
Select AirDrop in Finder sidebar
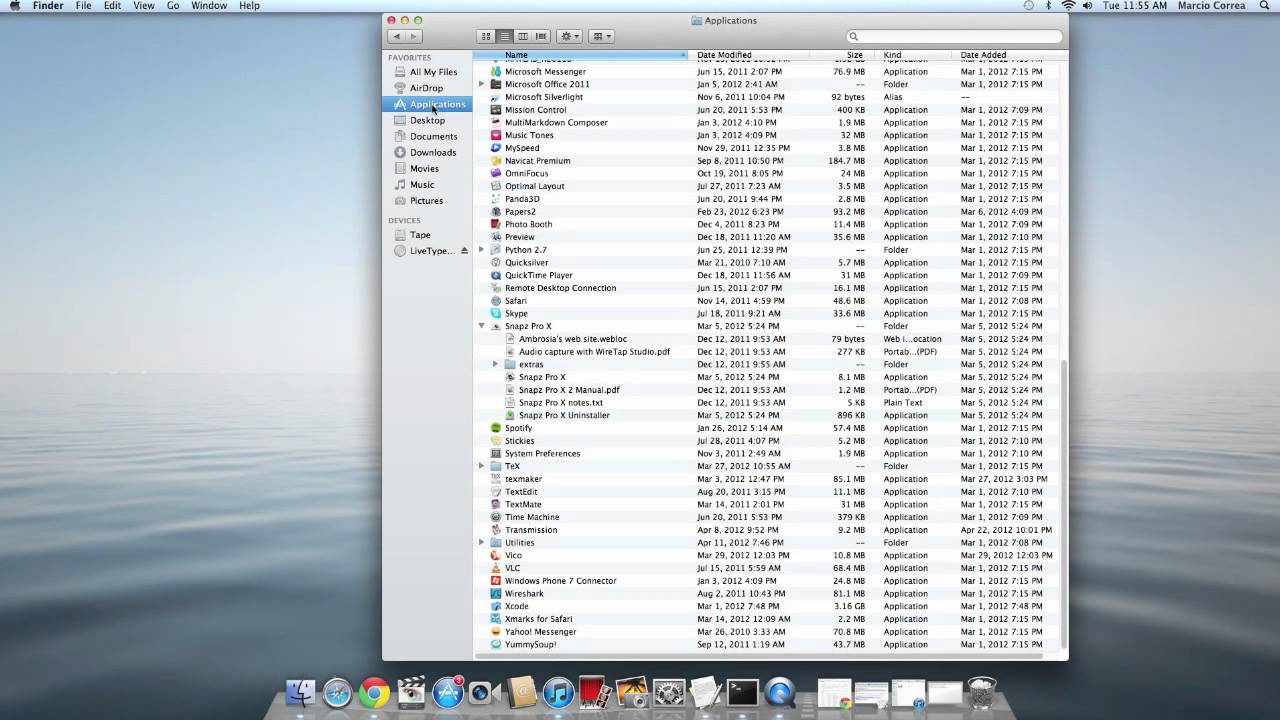click(x=427, y=88)
